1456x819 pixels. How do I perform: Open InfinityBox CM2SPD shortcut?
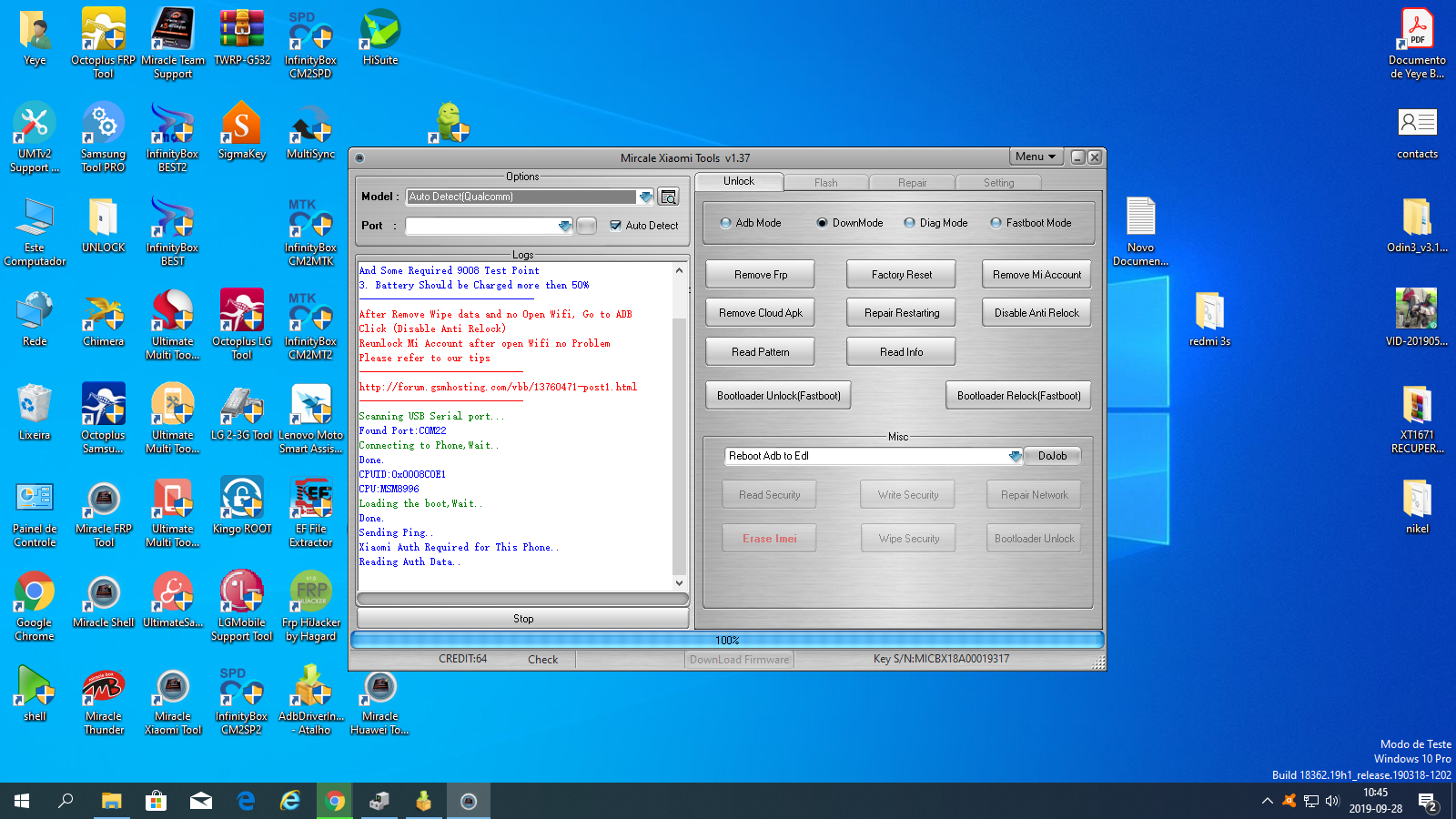(310, 43)
